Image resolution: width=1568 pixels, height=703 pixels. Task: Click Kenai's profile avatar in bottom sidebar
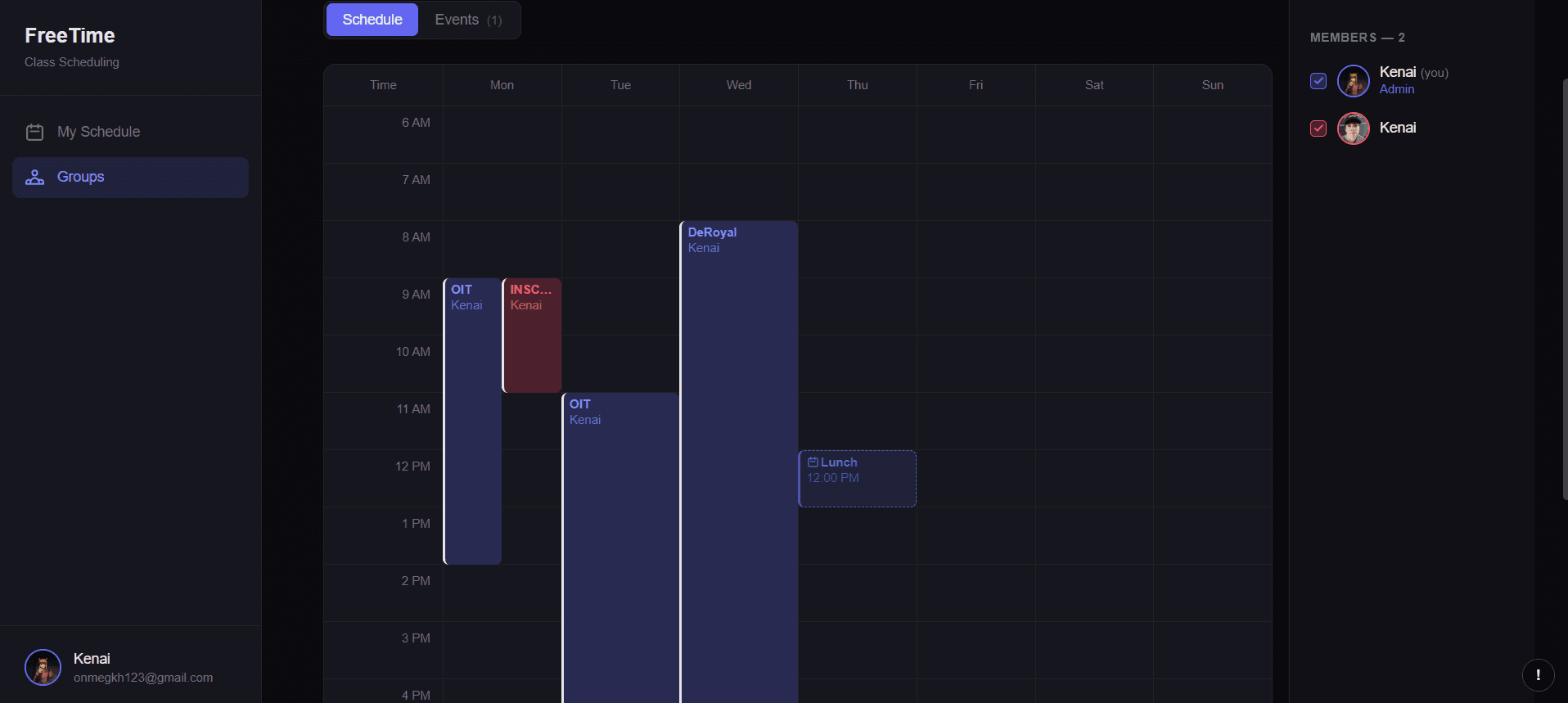[43, 668]
